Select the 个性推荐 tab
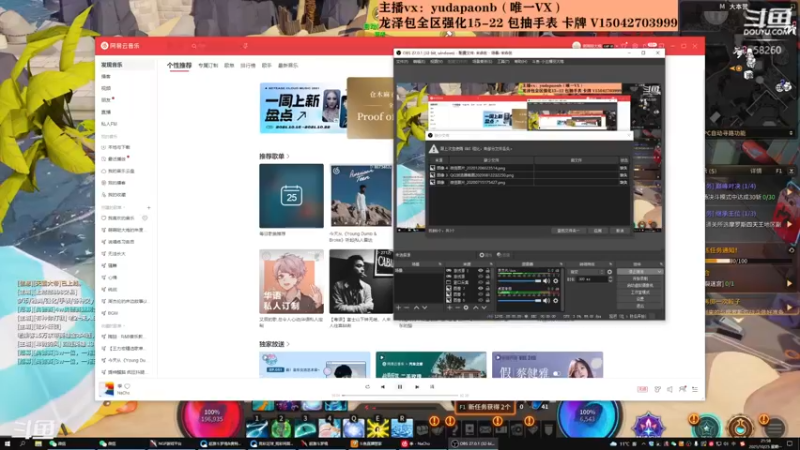The height and width of the screenshot is (450, 800). point(179,65)
